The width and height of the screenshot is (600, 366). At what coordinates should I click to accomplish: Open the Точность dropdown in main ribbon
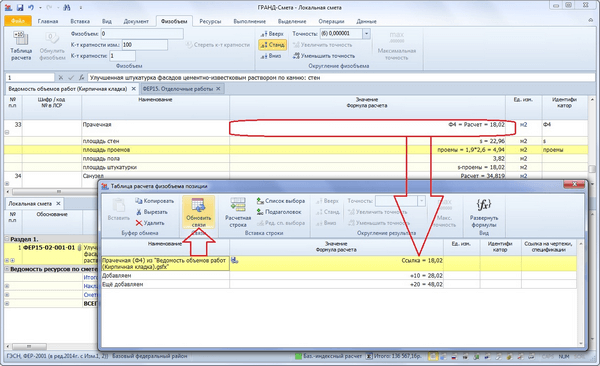366,34
